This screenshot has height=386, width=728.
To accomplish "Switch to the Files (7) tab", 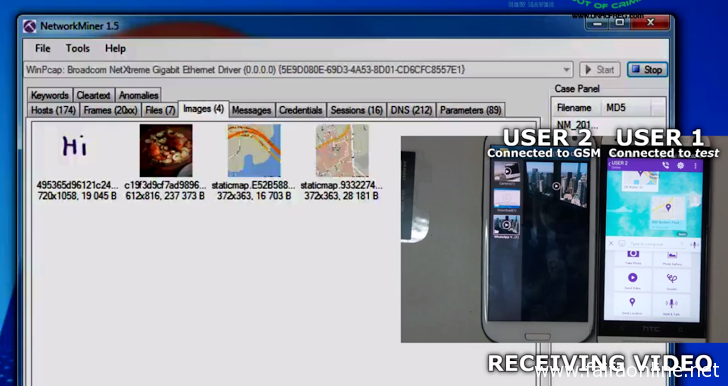I will pyautogui.click(x=160, y=111).
